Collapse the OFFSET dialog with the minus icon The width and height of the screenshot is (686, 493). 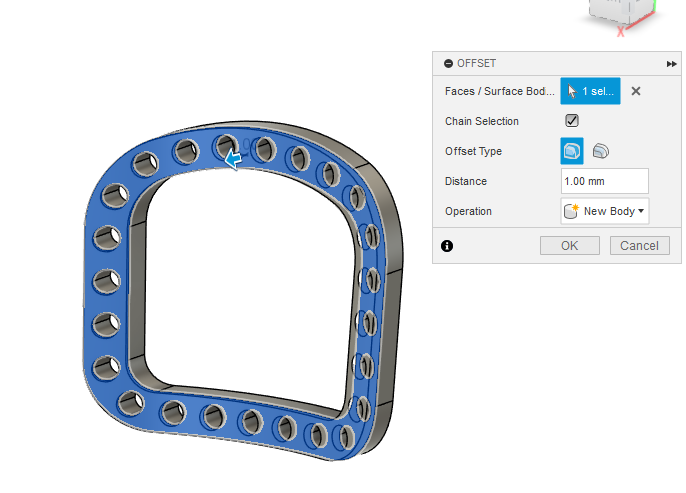(x=446, y=63)
